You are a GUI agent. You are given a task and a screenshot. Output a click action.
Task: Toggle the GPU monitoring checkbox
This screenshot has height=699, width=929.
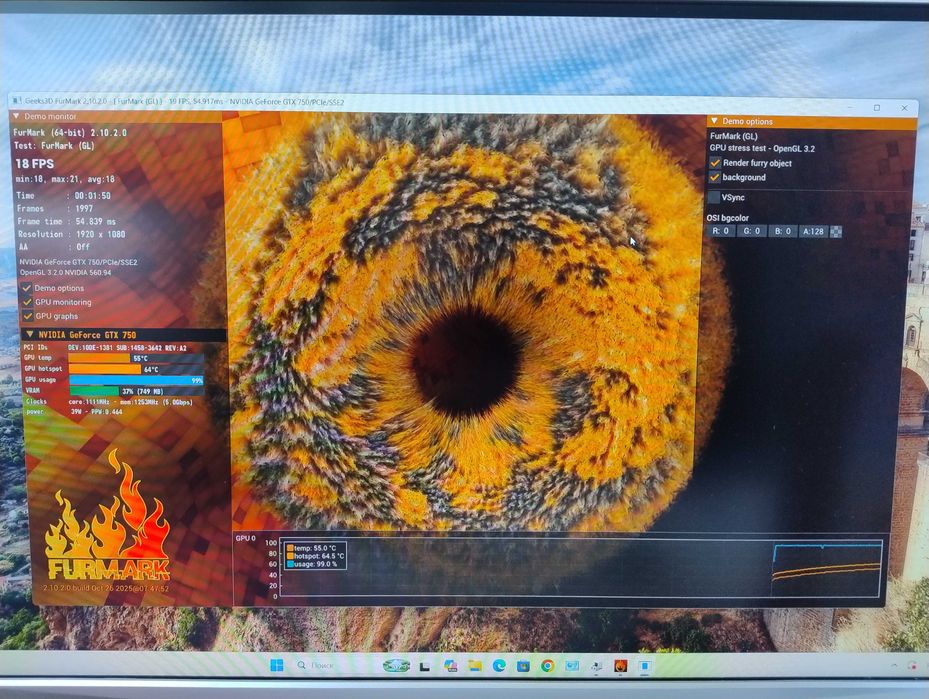[27, 302]
